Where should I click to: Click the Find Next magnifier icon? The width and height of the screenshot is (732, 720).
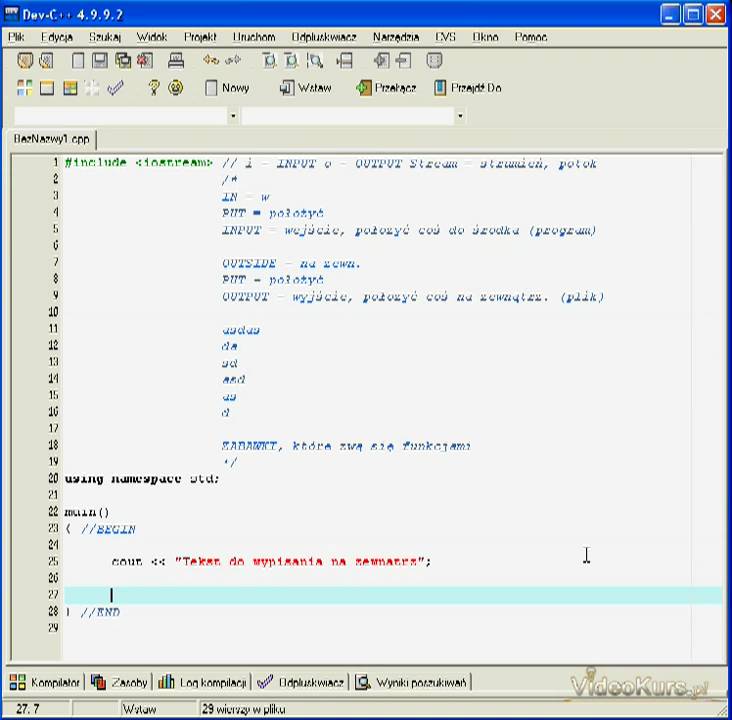pos(315,61)
